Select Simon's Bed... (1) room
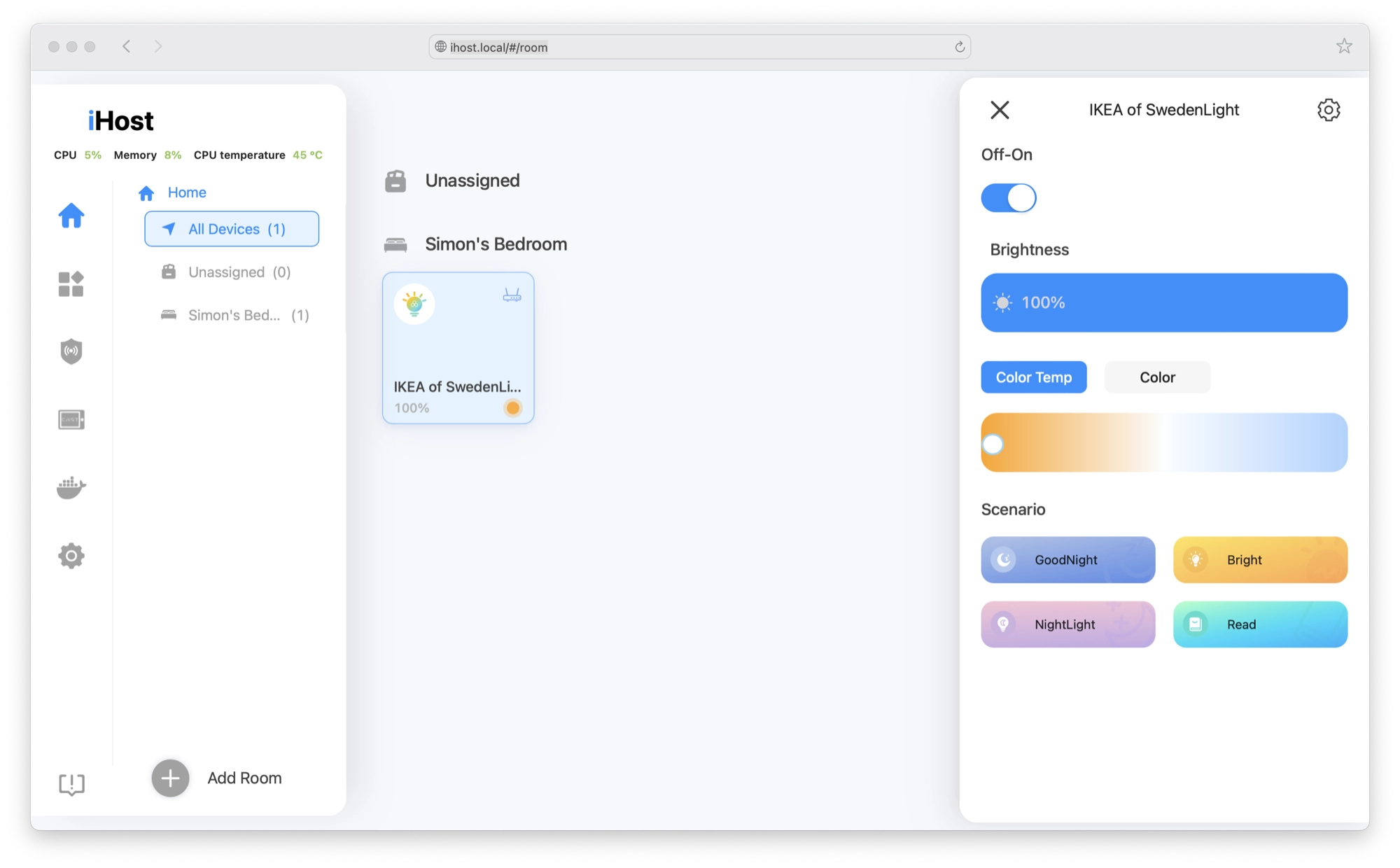Image resolution: width=1400 pixels, height=868 pixels. coord(232,315)
